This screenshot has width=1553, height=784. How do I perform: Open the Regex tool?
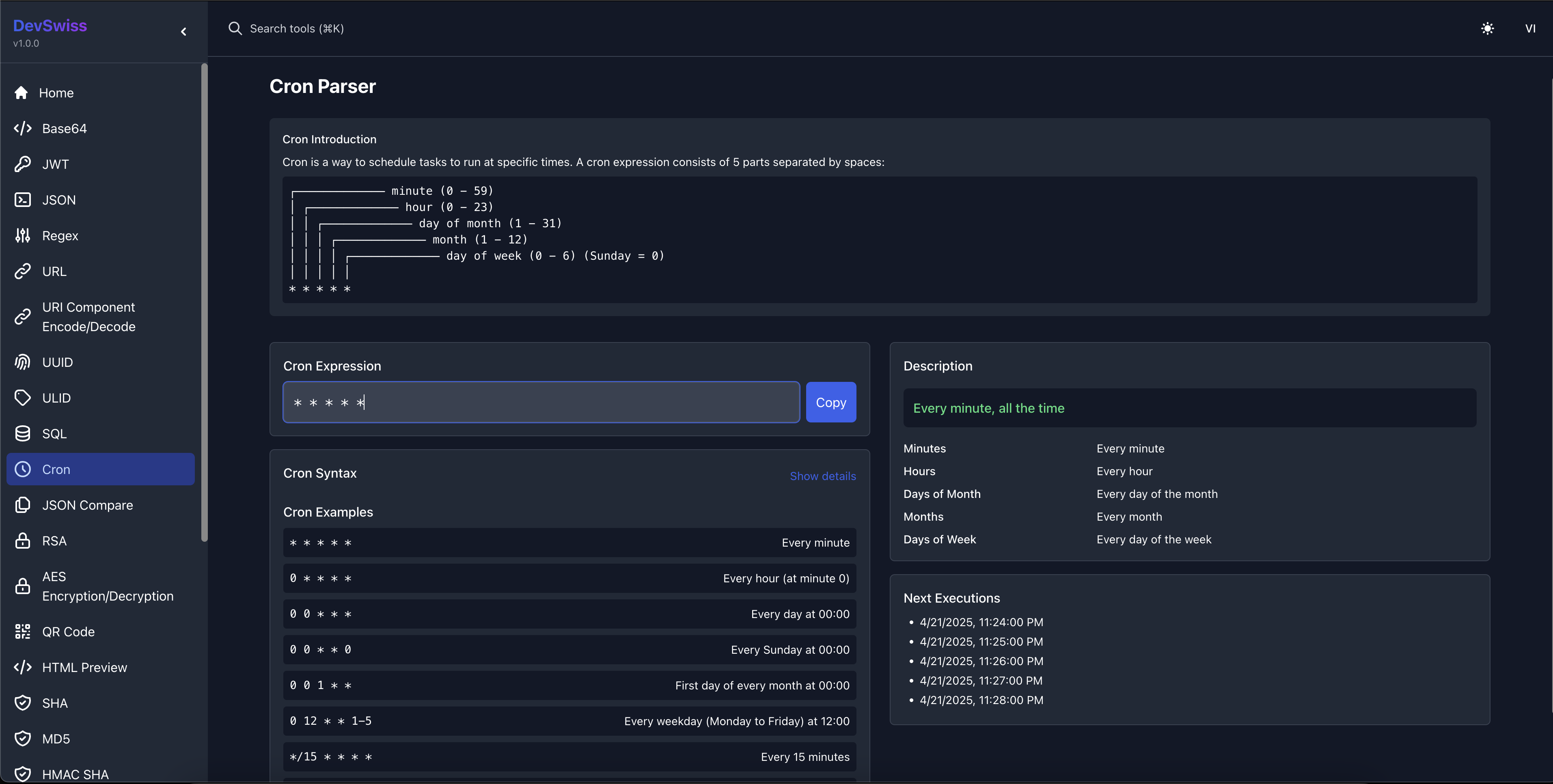pyautogui.click(x=101, y=236)
